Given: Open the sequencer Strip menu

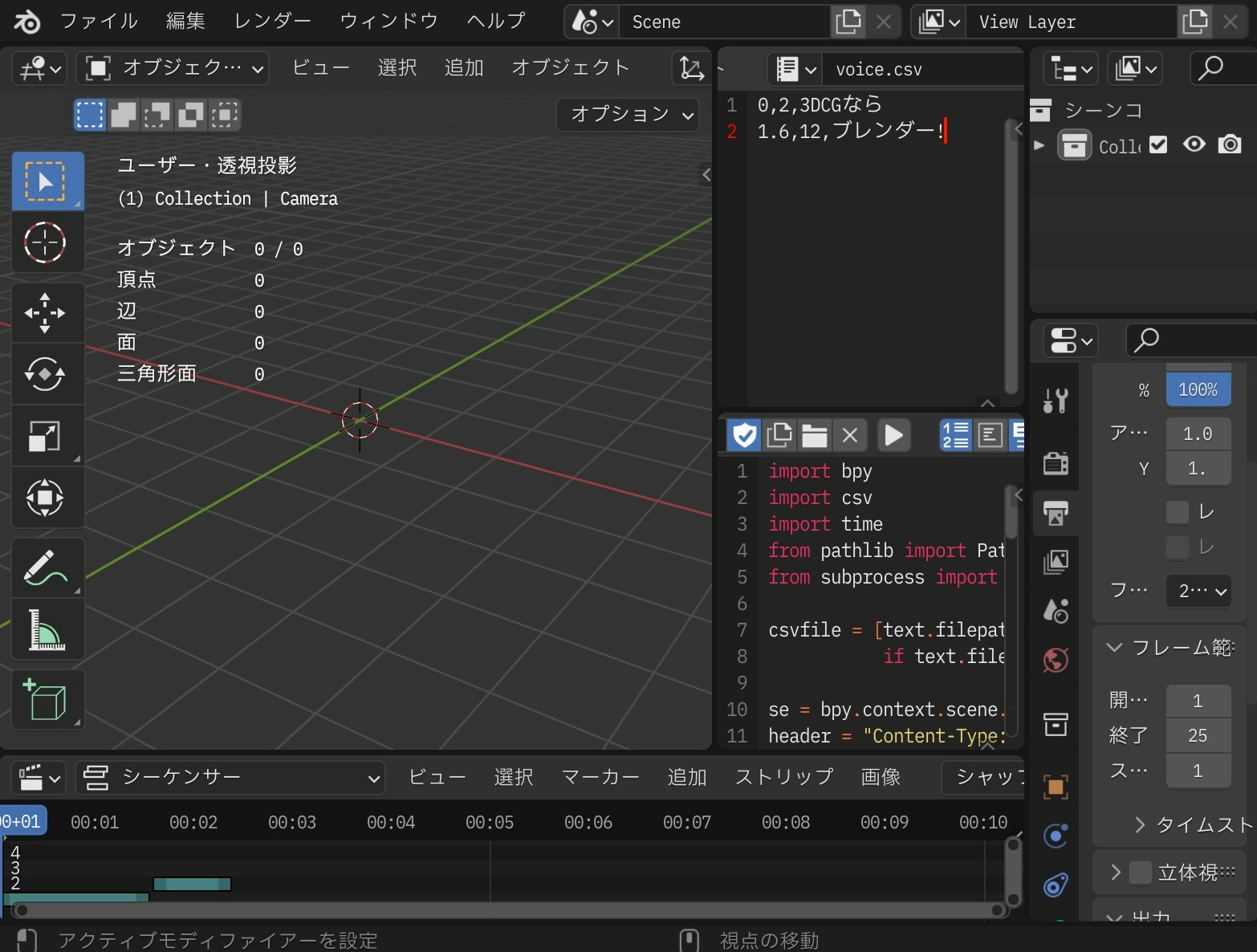Looking at the screenshot, I should coord(784,777).
